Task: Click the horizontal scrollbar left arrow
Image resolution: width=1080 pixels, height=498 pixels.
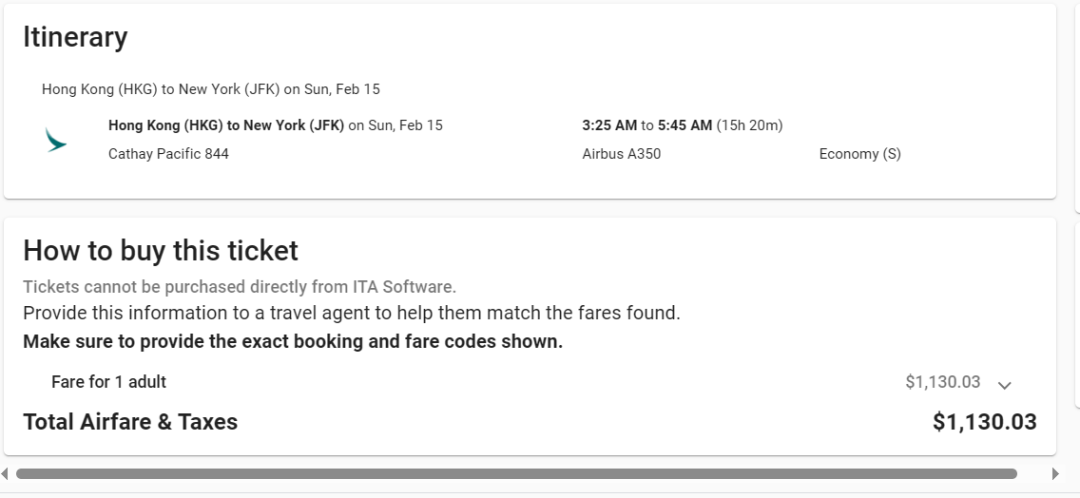Action: pos(5,474)
